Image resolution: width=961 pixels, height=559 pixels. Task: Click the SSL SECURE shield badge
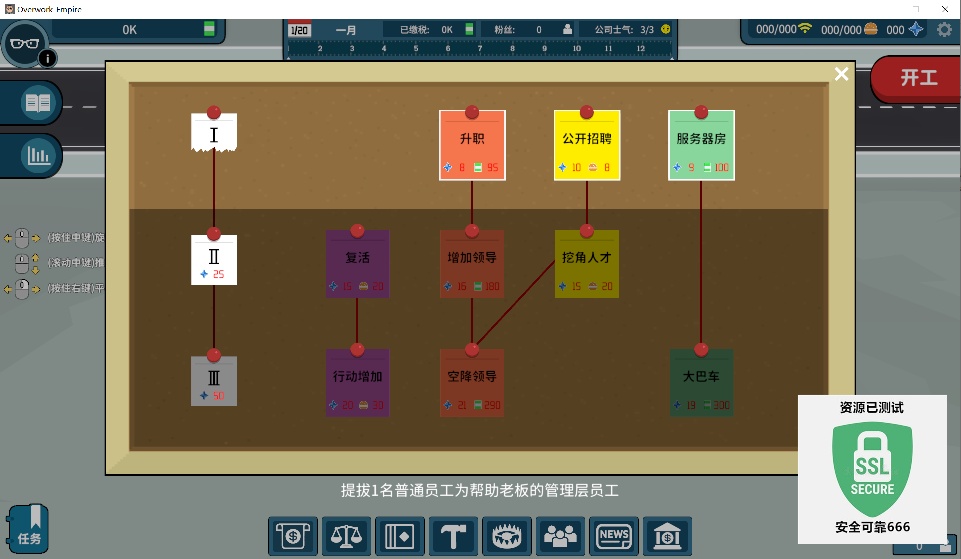[x=872, y=469]
